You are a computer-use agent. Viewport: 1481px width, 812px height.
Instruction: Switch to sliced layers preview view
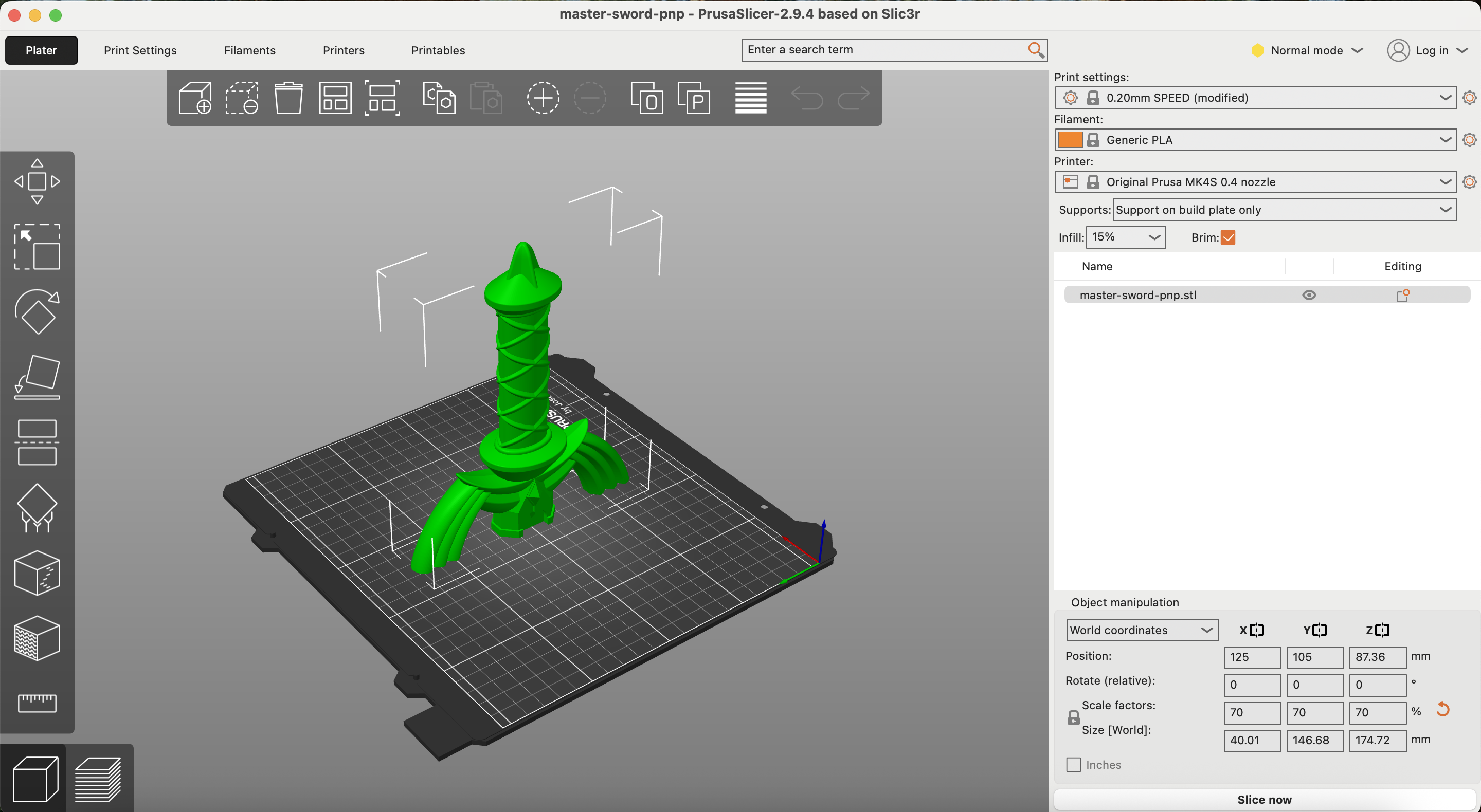[98, 779]
